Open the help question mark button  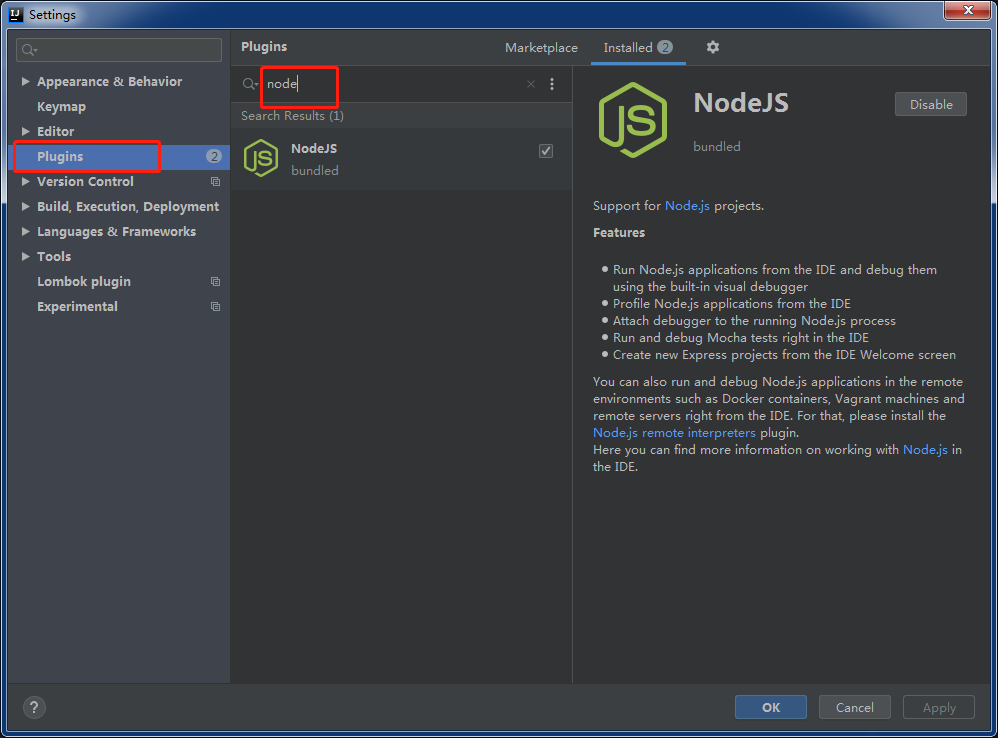coord(34,707)
